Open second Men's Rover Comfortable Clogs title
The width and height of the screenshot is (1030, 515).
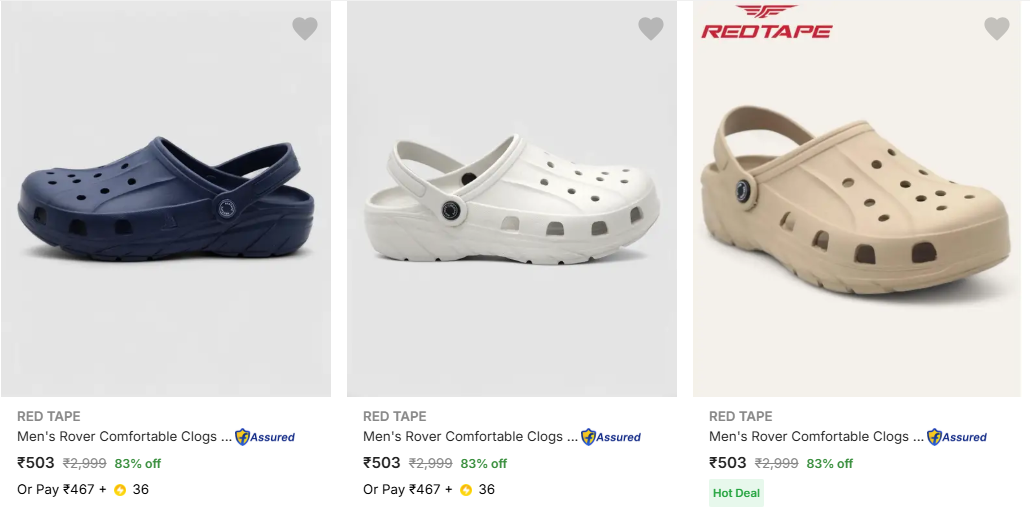pyautogui.click(x=470, y=437)
